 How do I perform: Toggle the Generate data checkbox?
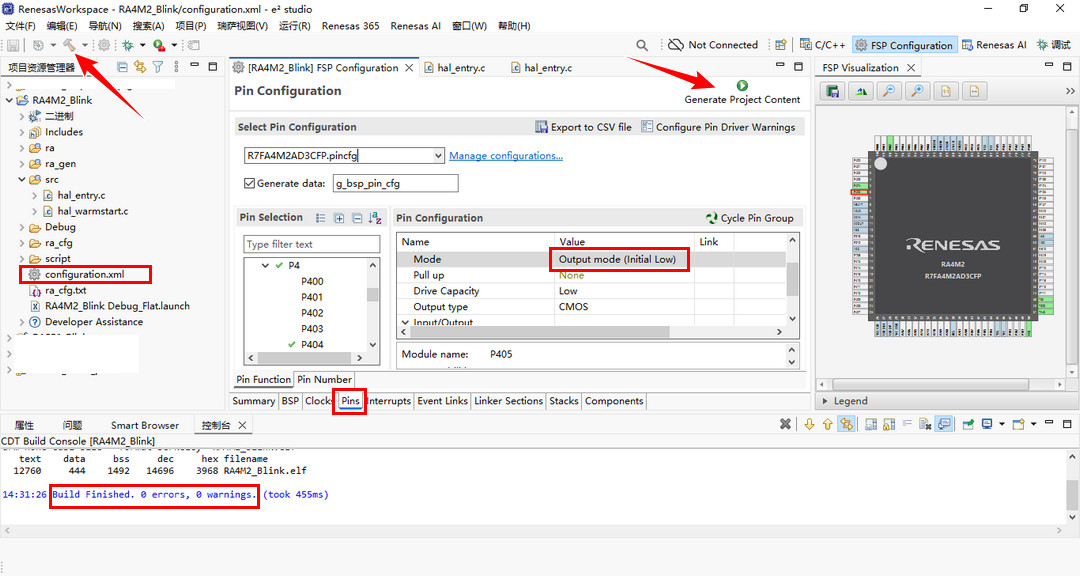point(249,183)
